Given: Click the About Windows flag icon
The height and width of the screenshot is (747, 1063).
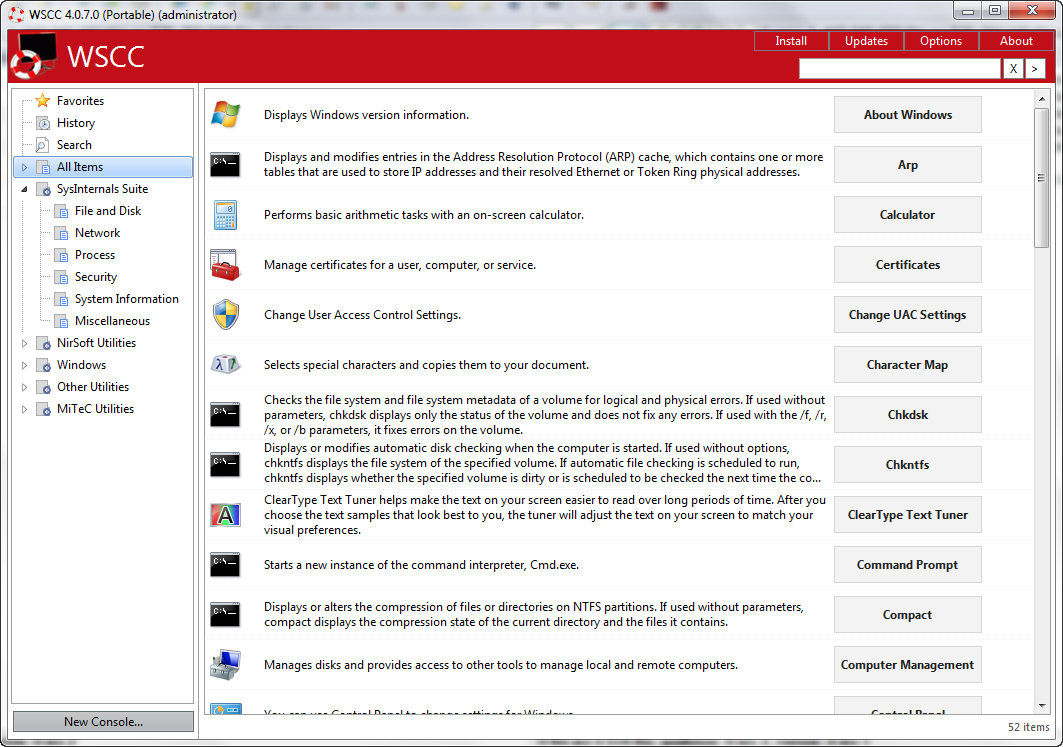Looking at the screenshot, I should pos(225,115).
